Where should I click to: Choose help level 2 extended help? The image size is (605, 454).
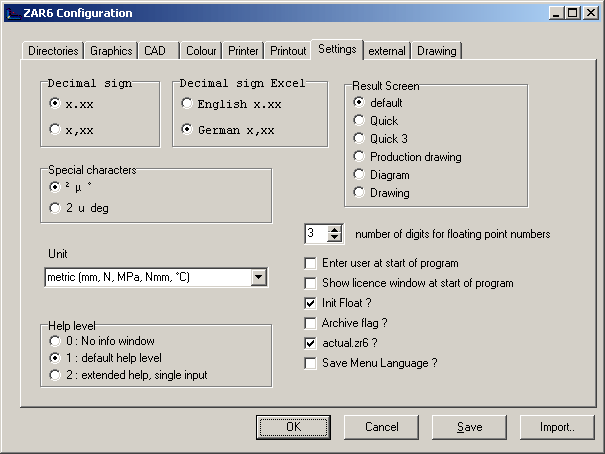[55, 374]
